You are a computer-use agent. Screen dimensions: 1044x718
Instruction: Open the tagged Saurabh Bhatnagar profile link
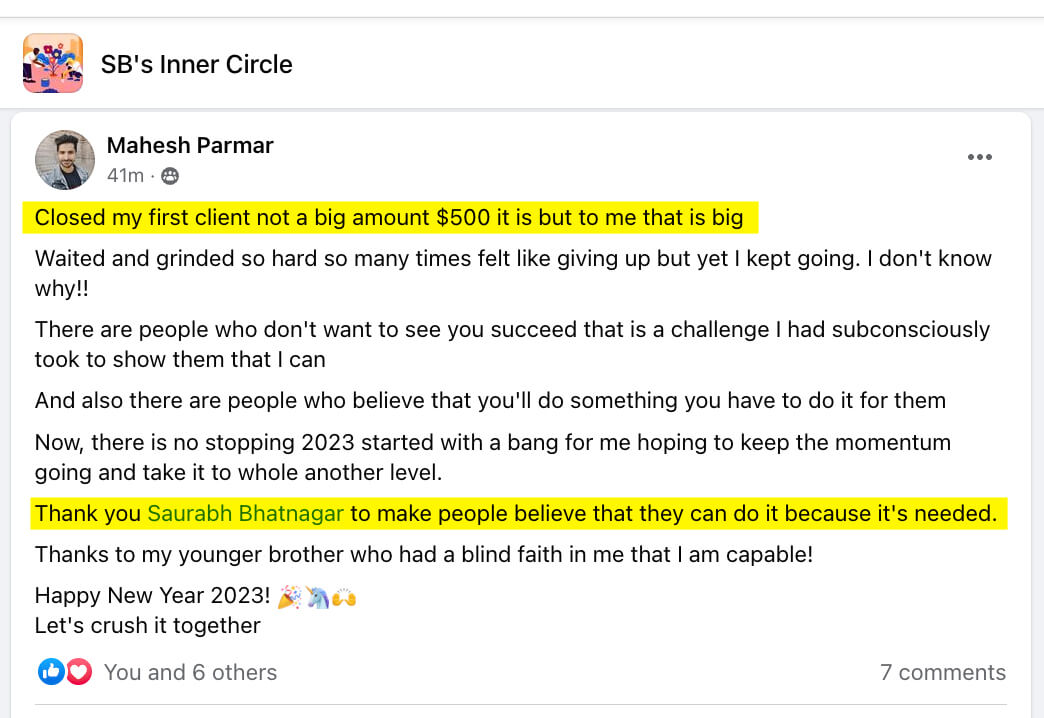click(x=246, y=514)
